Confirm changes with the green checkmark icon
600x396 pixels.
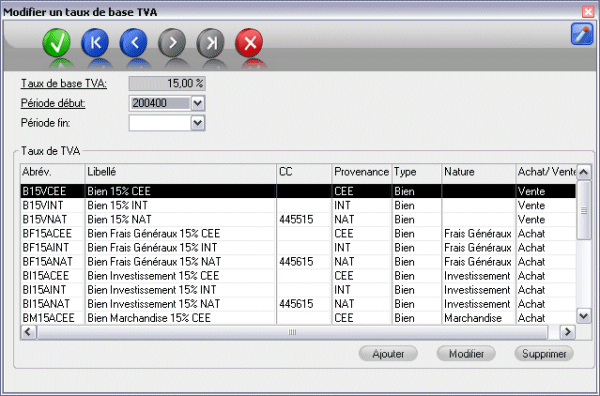[x=57, y=42]
